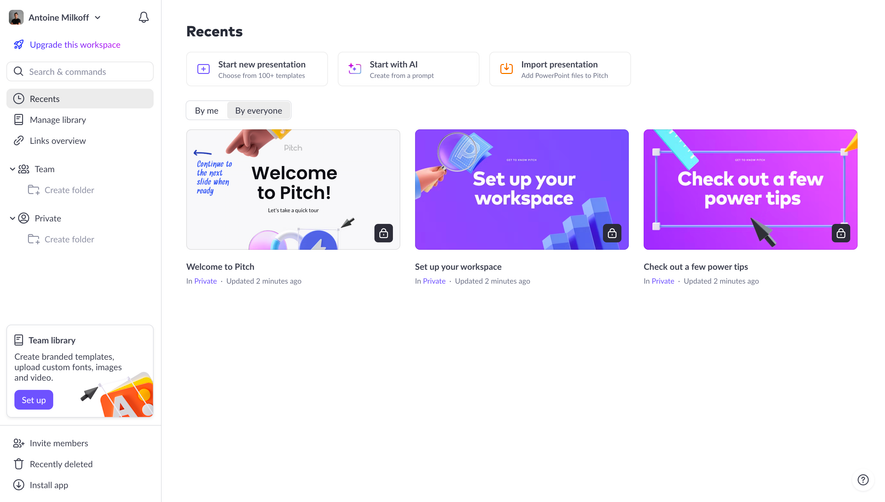The image size is (885, 502).
Task: Collapse the Team section chevron
Action: pos(12,169)
